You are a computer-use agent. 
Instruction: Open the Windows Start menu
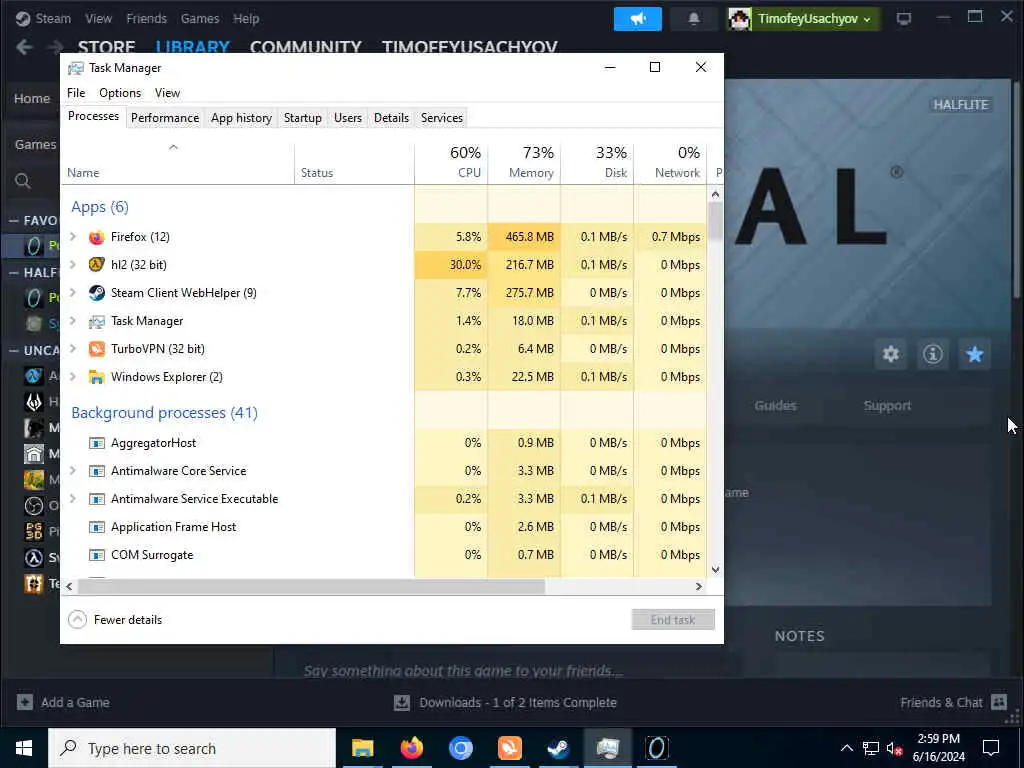pyautogui.click(x=24, y=748)
